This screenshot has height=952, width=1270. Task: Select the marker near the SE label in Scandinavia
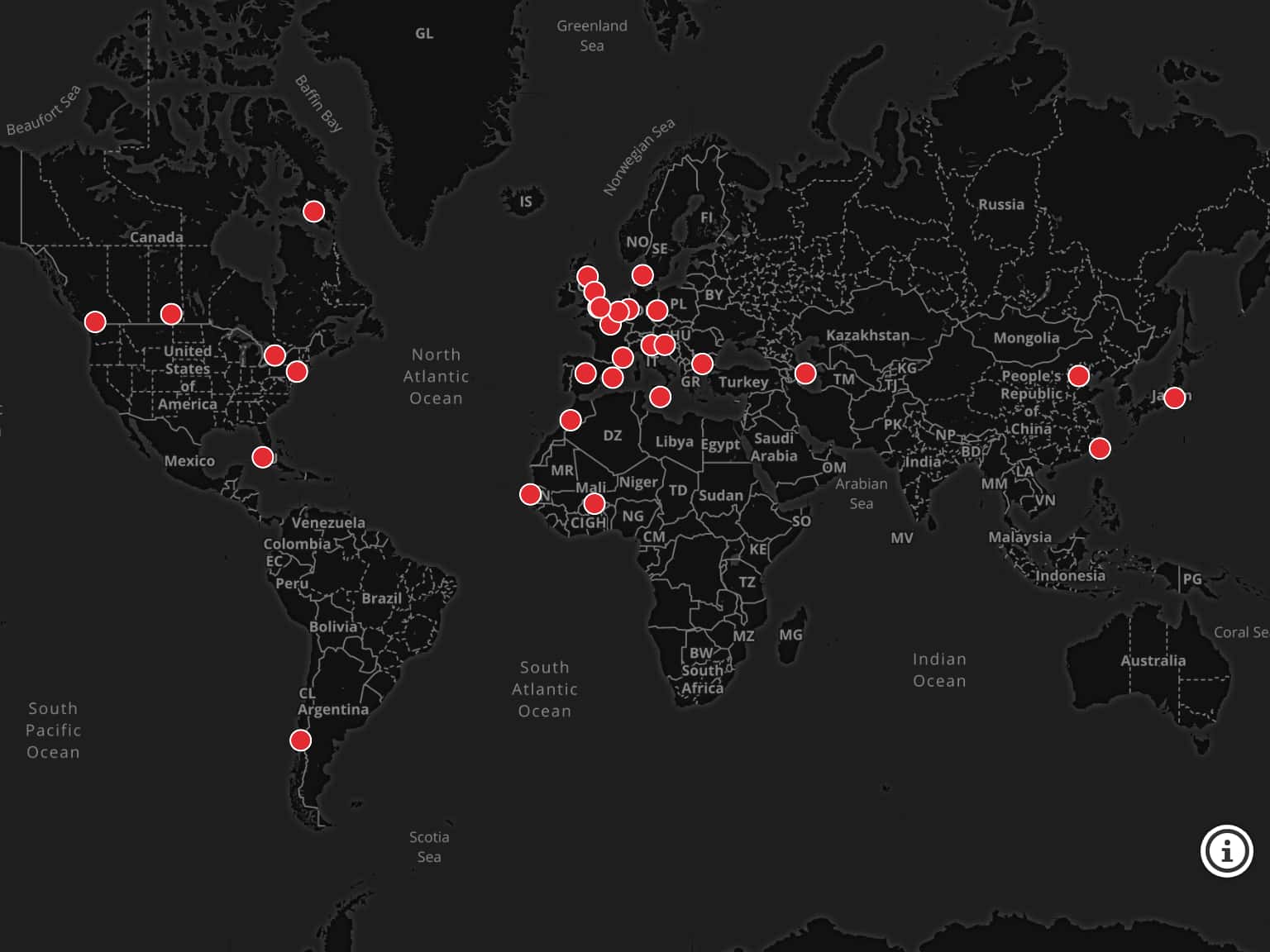tap(642, 274)
